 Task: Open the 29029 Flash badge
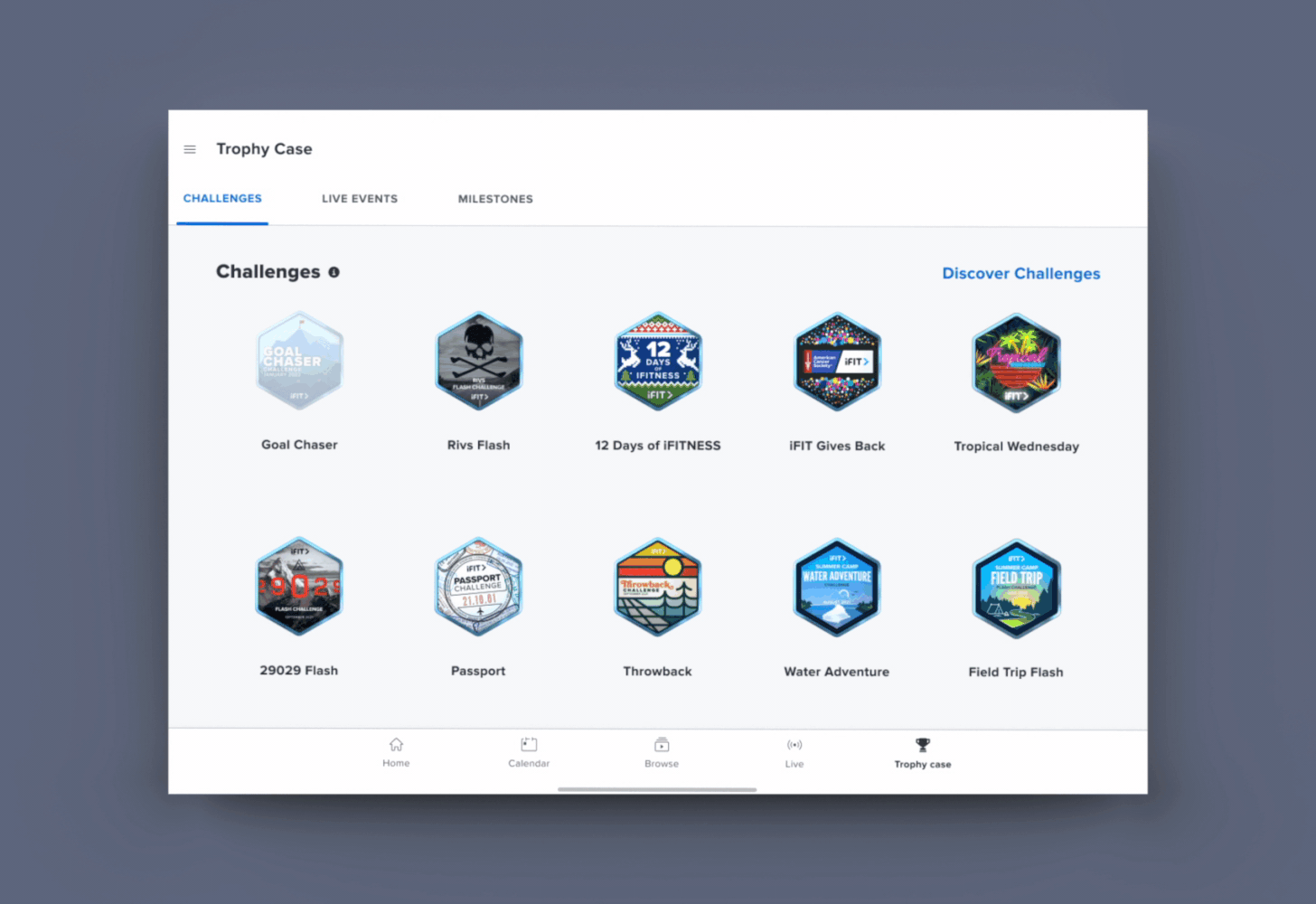299,587
